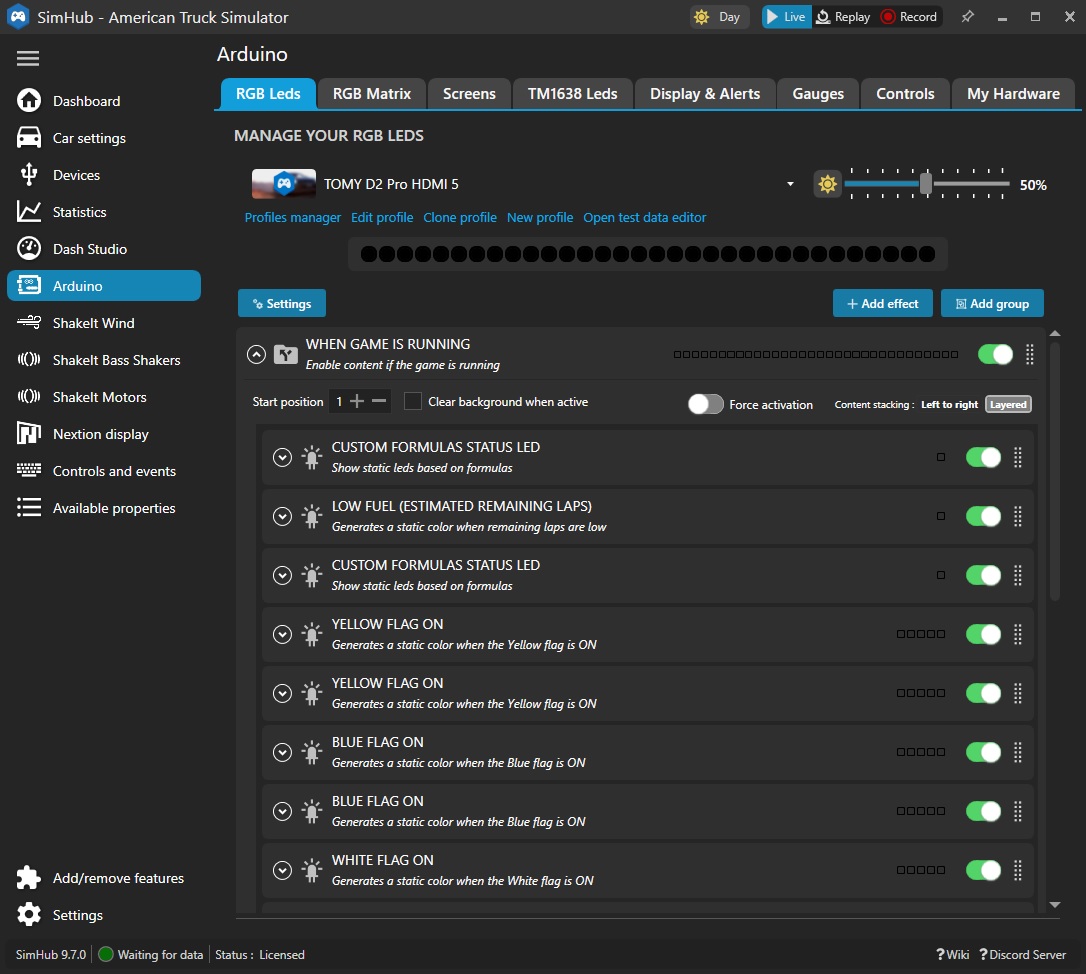Pin the window with the pin icon
This screenshot has width=1086, height=974.
pos(968,17)
